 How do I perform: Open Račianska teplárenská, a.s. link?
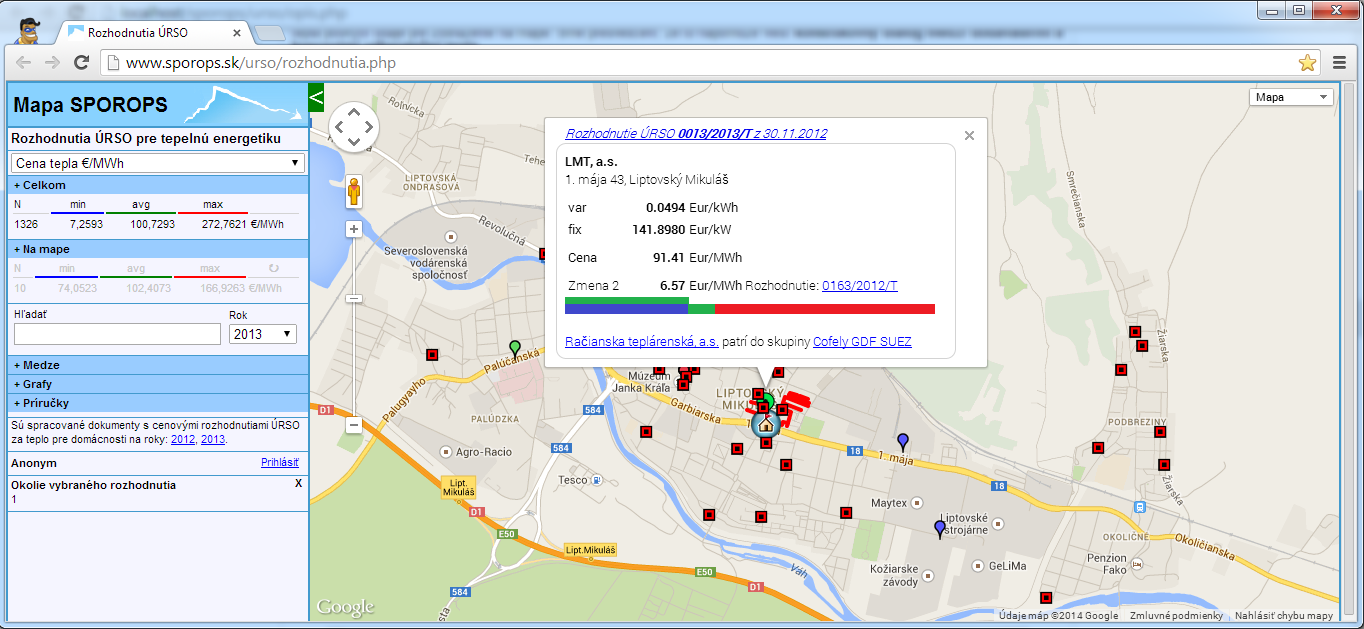click(x=642, y=342)
